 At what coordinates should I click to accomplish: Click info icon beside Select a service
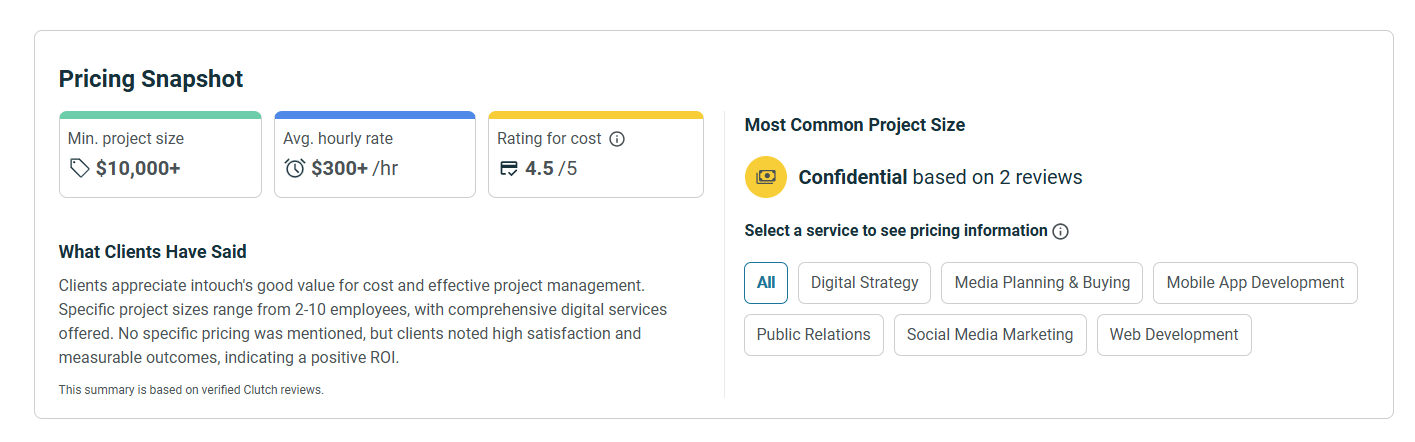(1061, 231)
